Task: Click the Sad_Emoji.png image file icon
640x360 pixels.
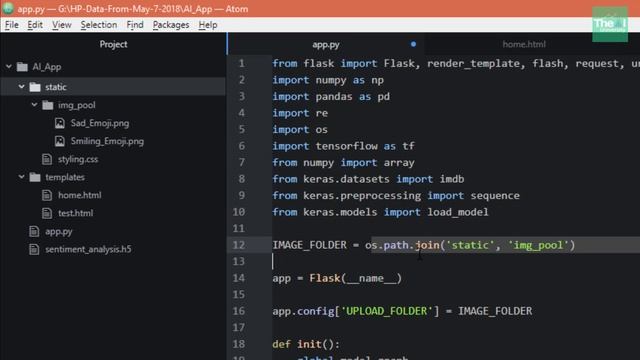Action: pos(60,123)
